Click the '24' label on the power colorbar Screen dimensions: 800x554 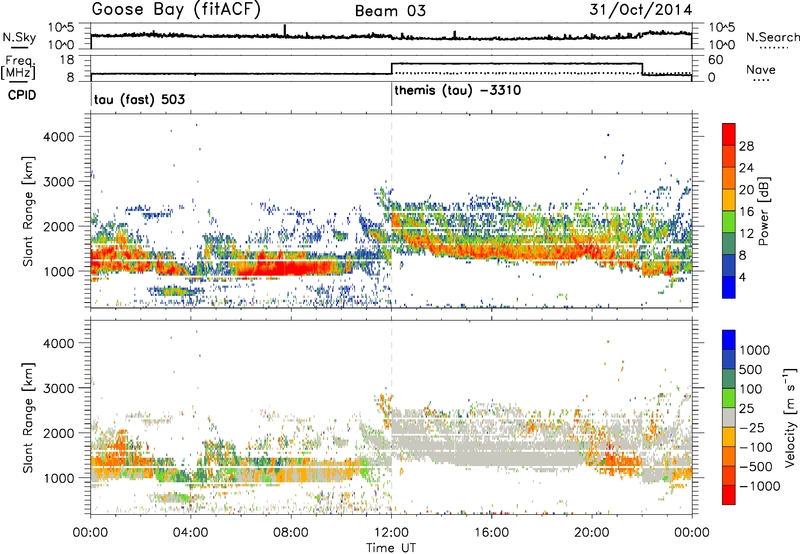pyautogui.click(x=746, y=168)
